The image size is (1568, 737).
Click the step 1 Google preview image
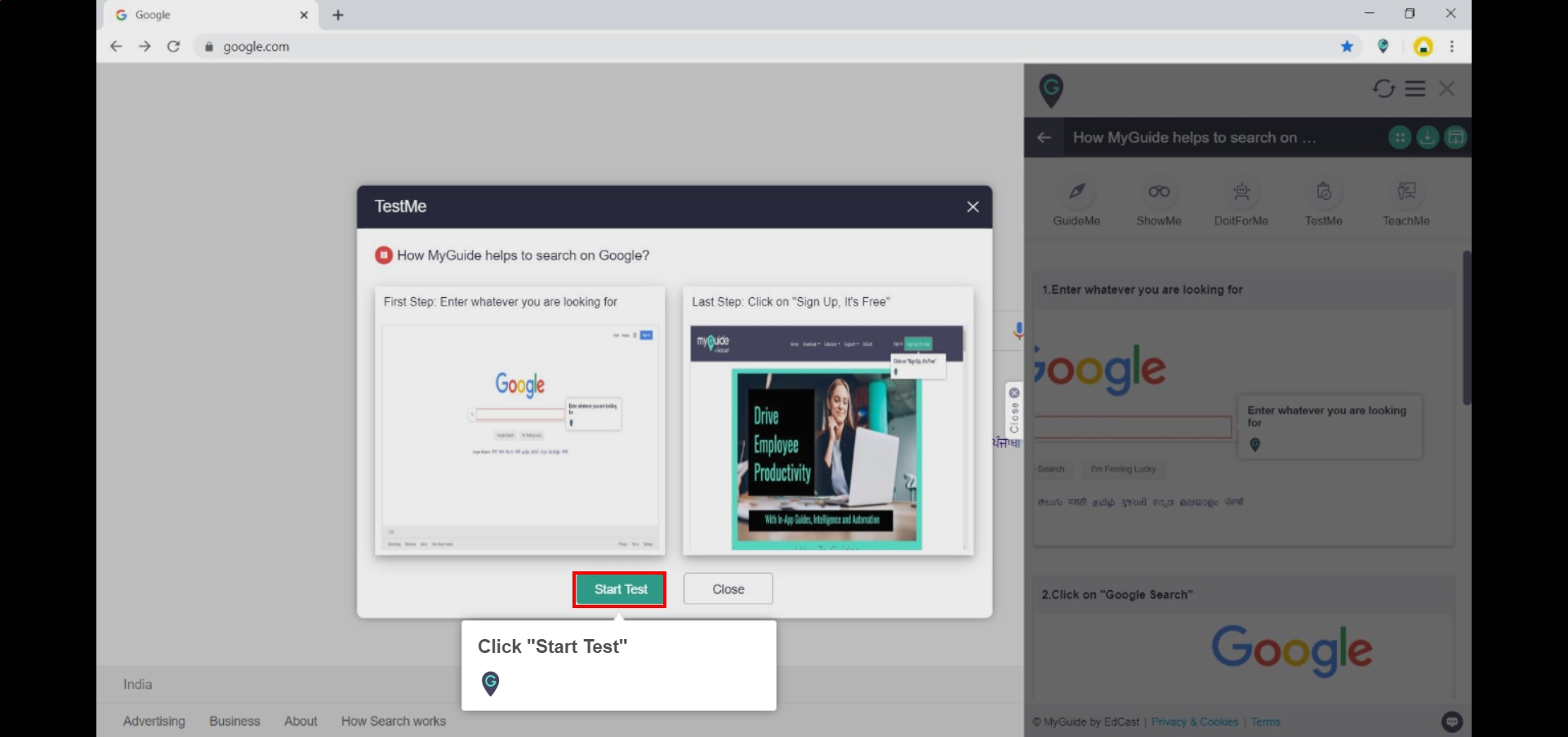[x=1244, y=428]
